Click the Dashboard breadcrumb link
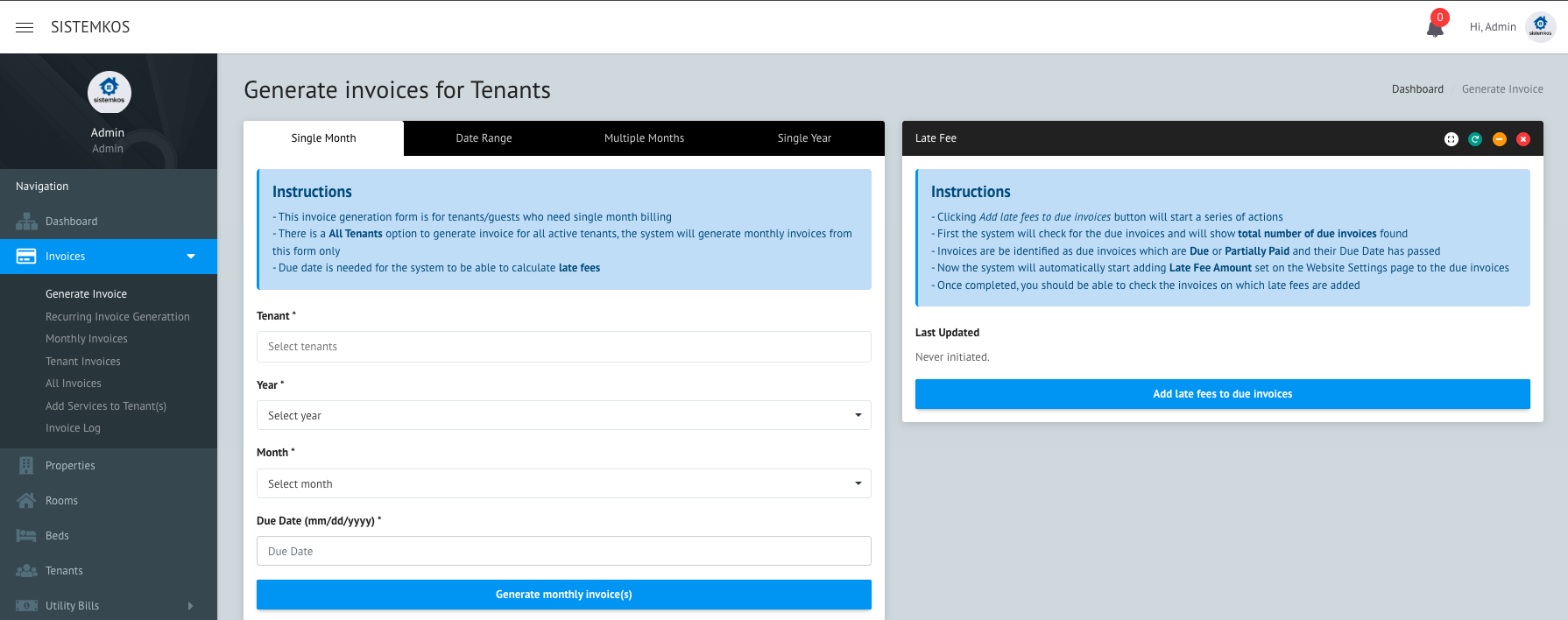The width and height of the screenshot is (1568, 620). 1417,89
